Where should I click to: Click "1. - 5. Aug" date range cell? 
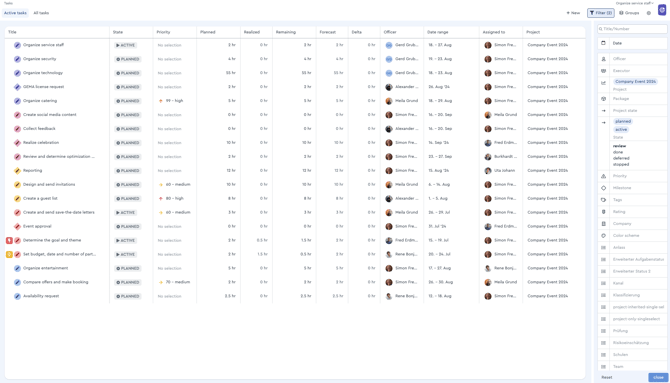(438, 198)
